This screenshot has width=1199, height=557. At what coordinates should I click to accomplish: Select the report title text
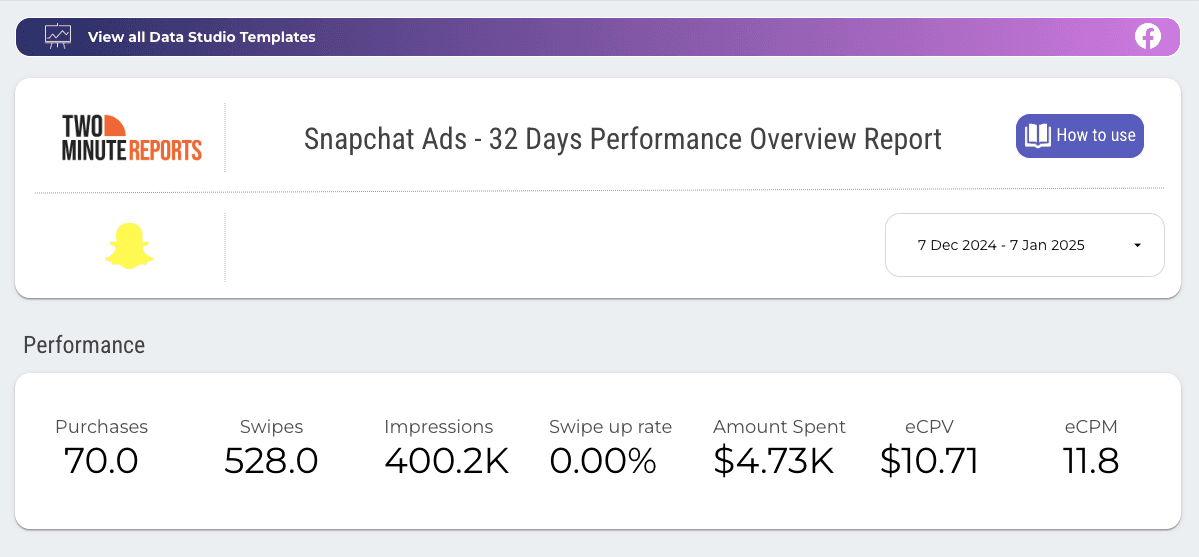622,138
